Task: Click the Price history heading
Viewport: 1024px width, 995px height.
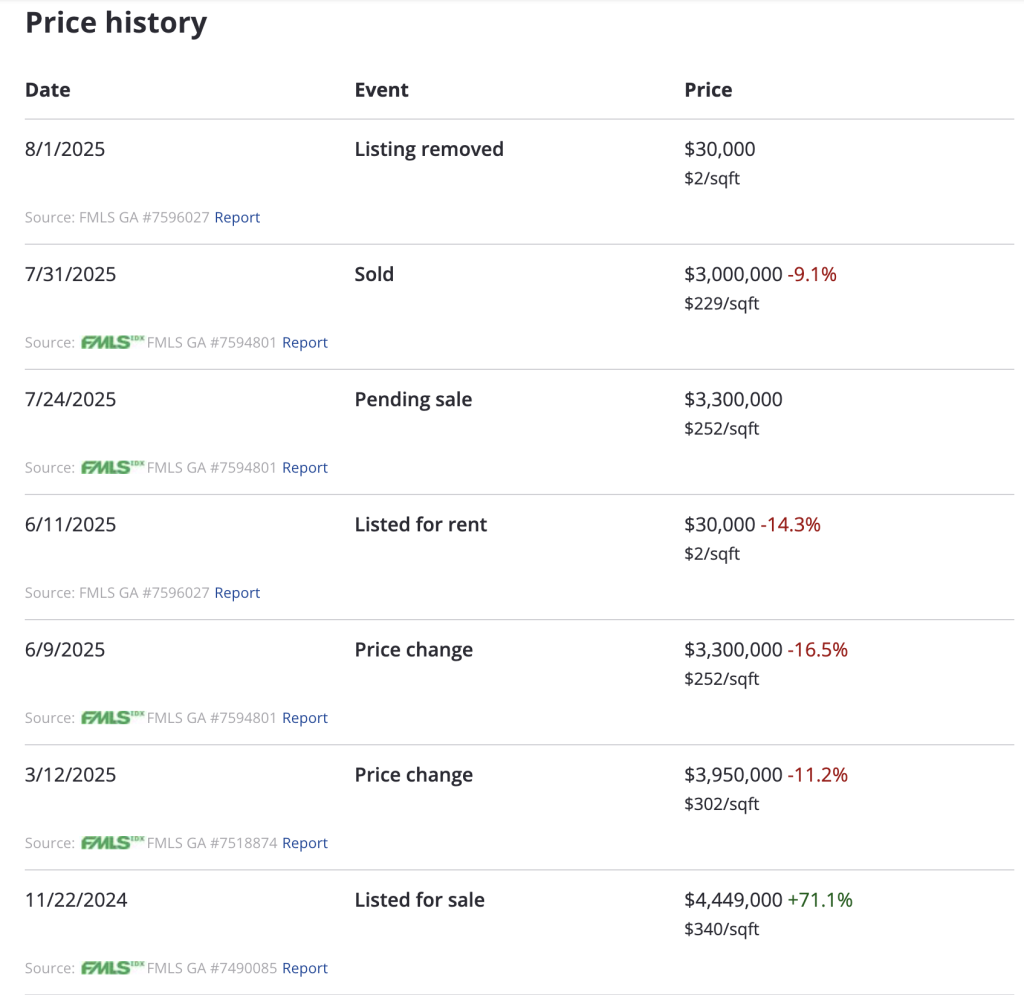Action: [x=116, y=23]
